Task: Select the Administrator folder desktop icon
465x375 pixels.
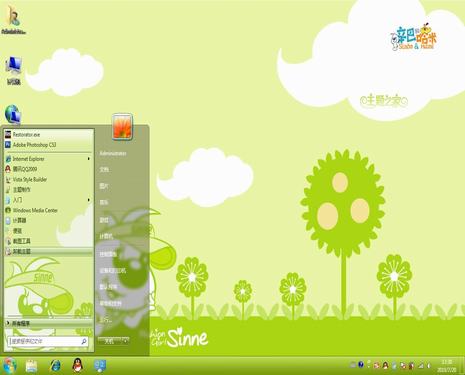Action: (13, 20)
